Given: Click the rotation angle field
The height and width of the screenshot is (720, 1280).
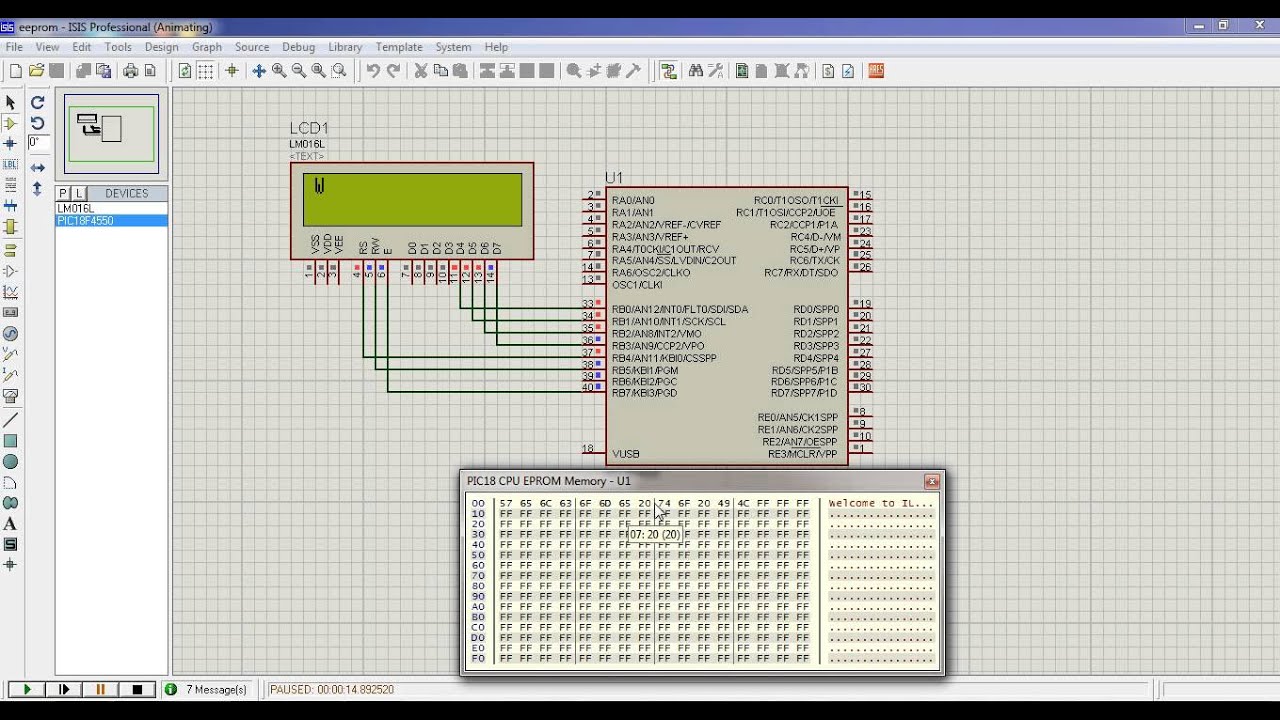Looking at the screenshot, I should (37, 143).
